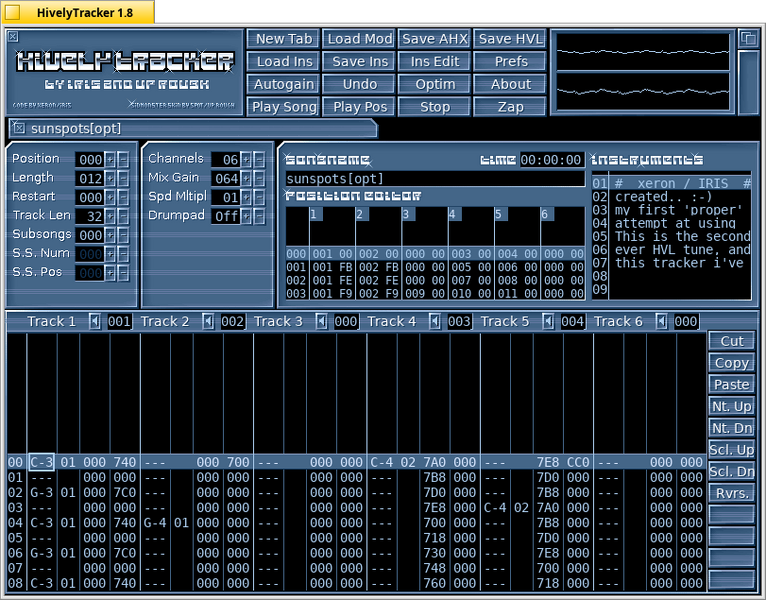Screen dimensions: 766x600
Task: Click the Scl. Up button
Action: pos(731,450)
